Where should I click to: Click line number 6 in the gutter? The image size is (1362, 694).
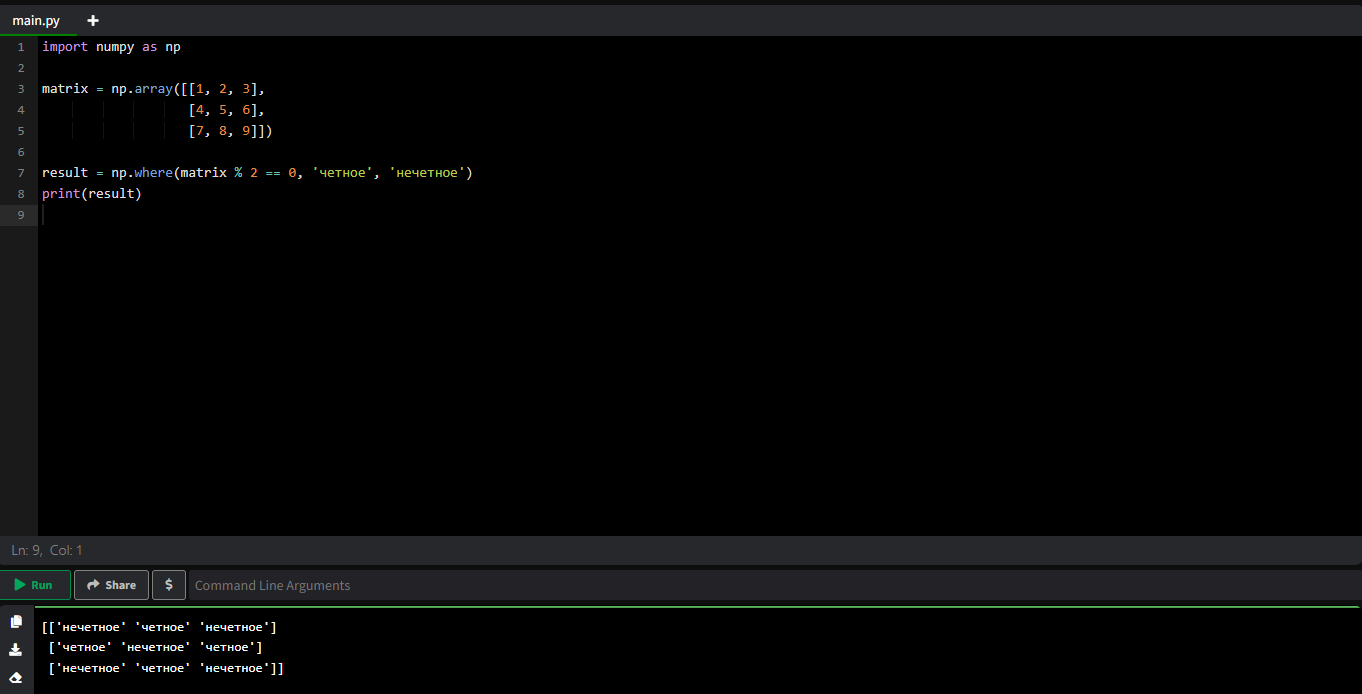pos(20,152)
